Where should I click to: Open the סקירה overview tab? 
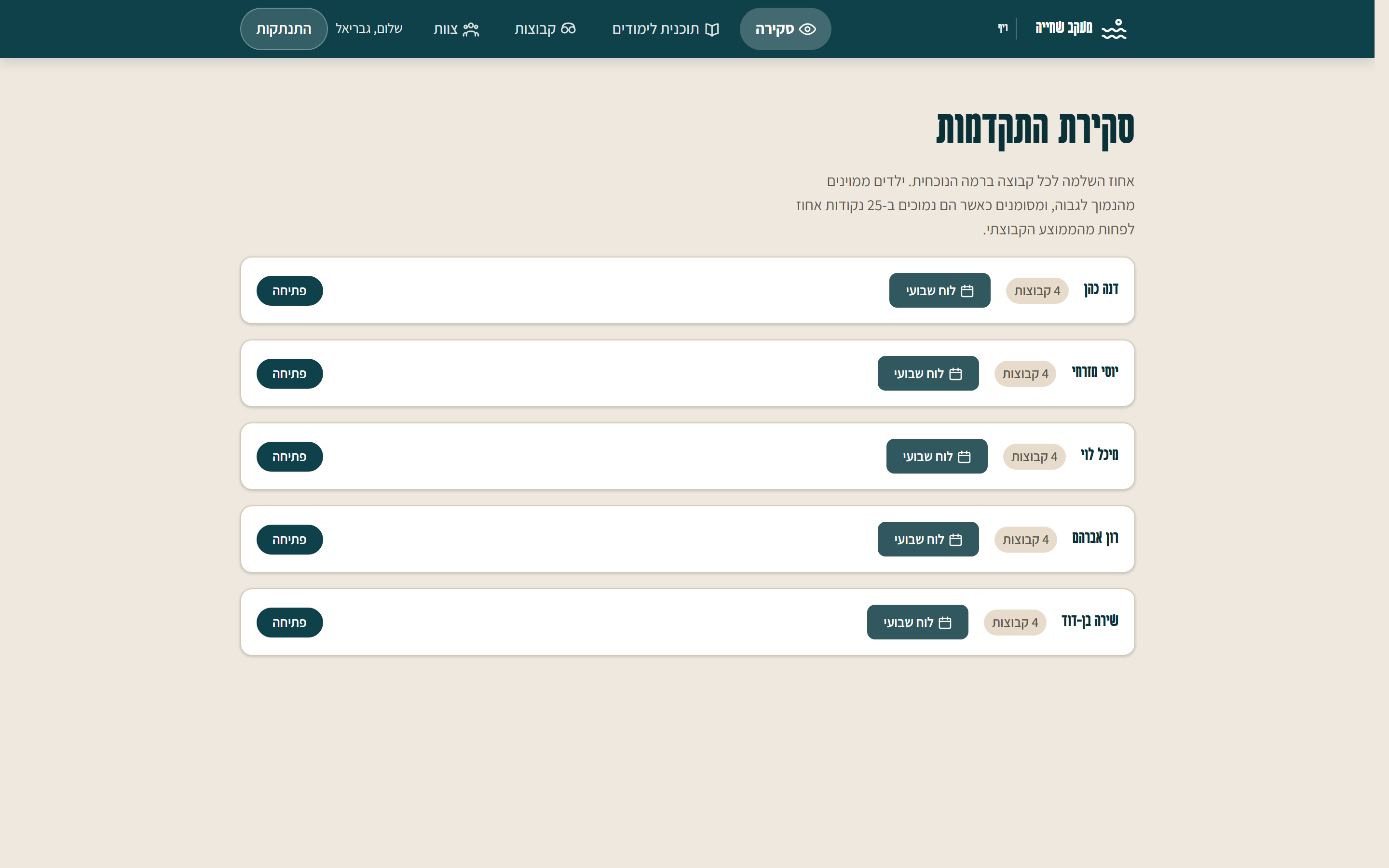pyautogui.click(x=785, y=29)
